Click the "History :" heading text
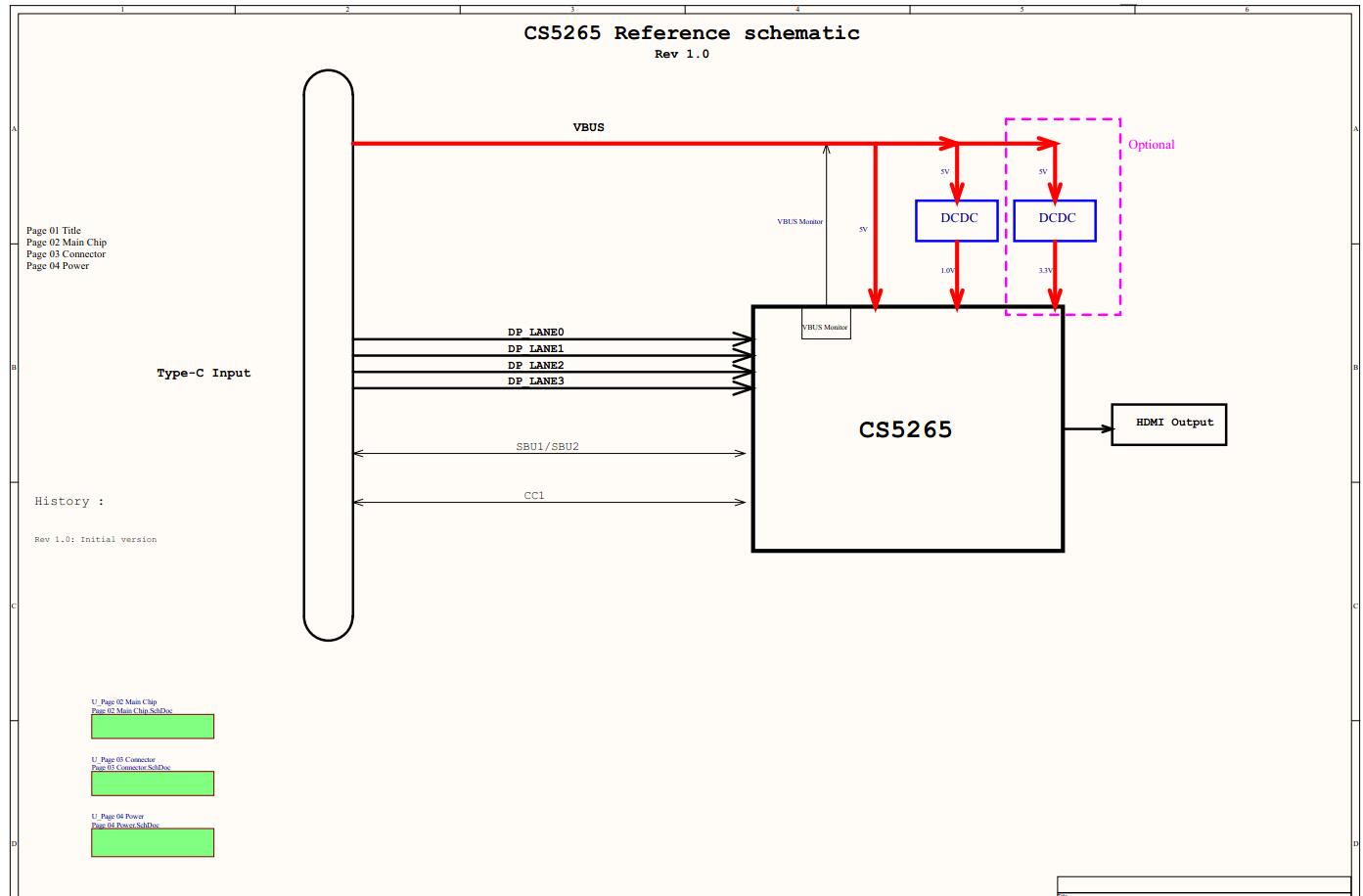Viewport: 1363px width, 896px height. pos(68,502)
